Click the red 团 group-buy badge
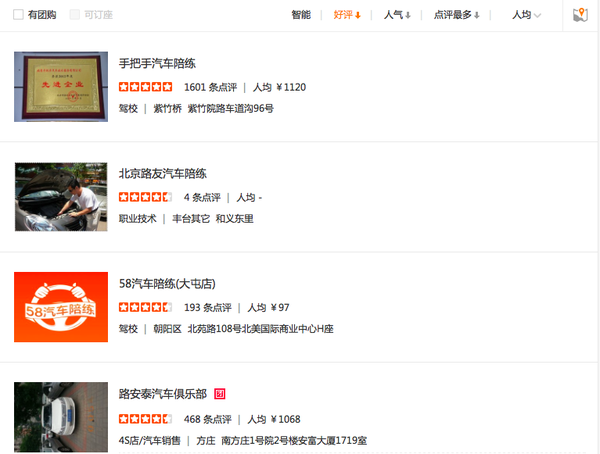The width and height of the screenshot is (600, 454). point(220,394)
